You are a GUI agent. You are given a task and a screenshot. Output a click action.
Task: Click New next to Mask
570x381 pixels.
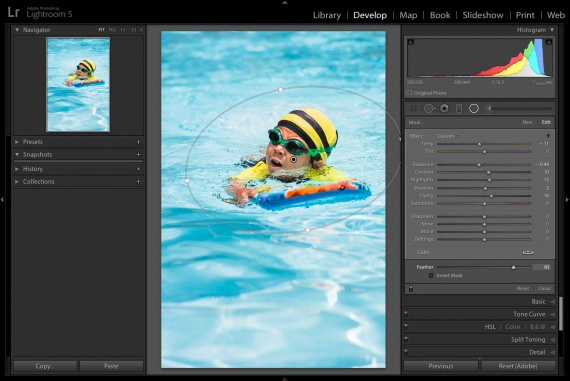click(527, 122)
